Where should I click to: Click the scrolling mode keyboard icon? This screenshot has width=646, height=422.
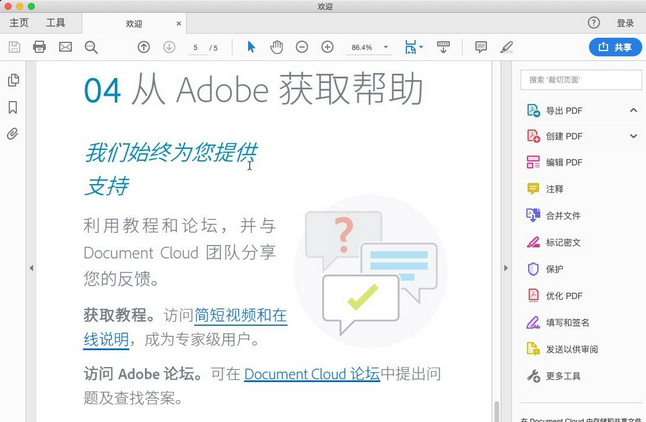coord(443,47)
